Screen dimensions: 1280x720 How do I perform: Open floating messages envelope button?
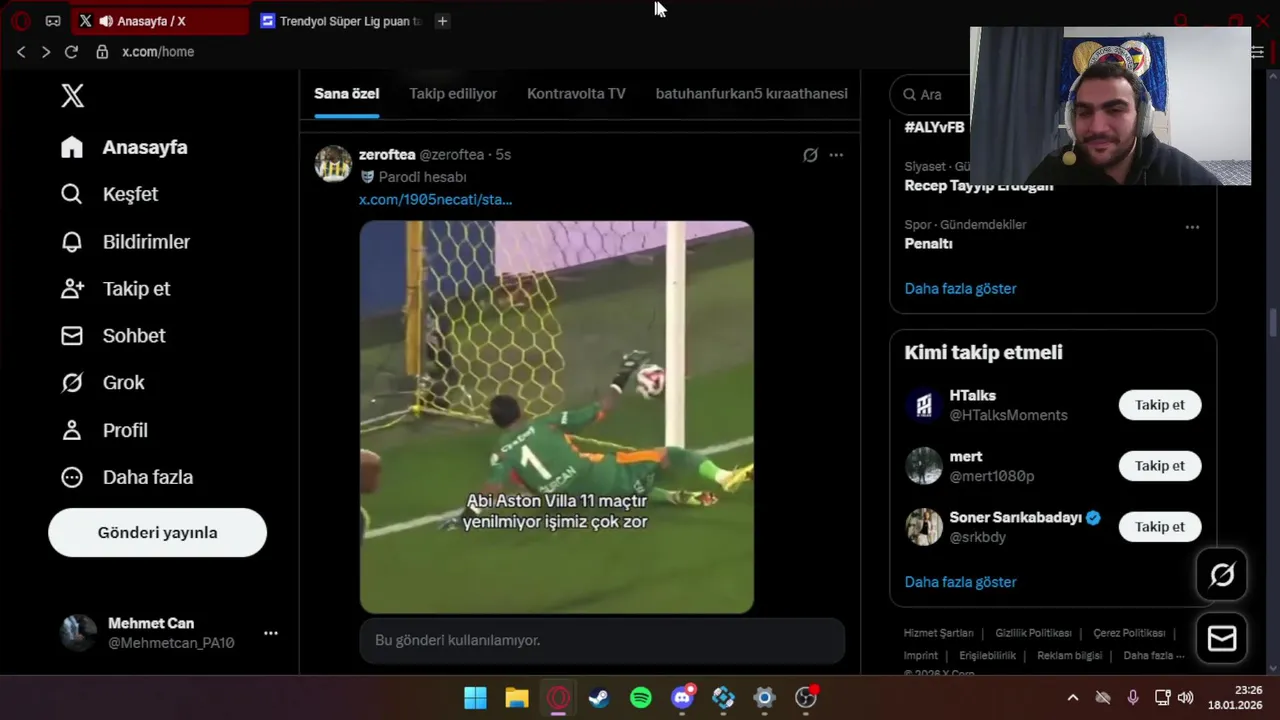pyautogui.click(x=1222, y=638)
